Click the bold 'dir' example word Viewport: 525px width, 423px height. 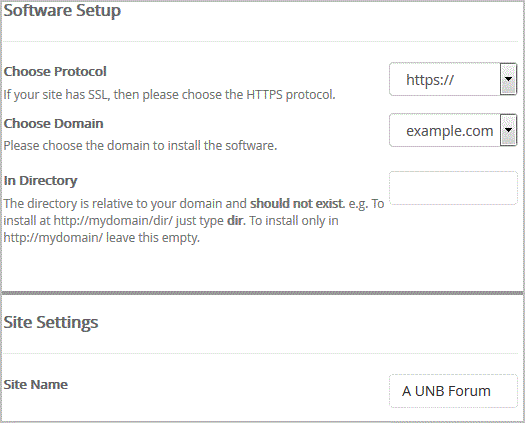click(235, 221)
